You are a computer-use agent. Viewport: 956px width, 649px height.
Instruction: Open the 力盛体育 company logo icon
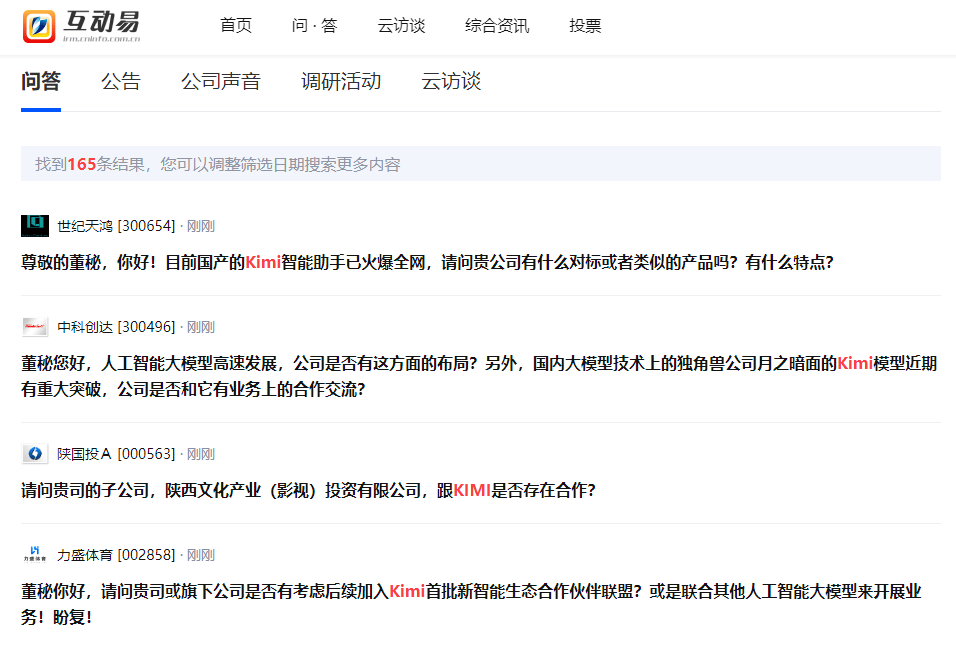(x=35, y=554)
